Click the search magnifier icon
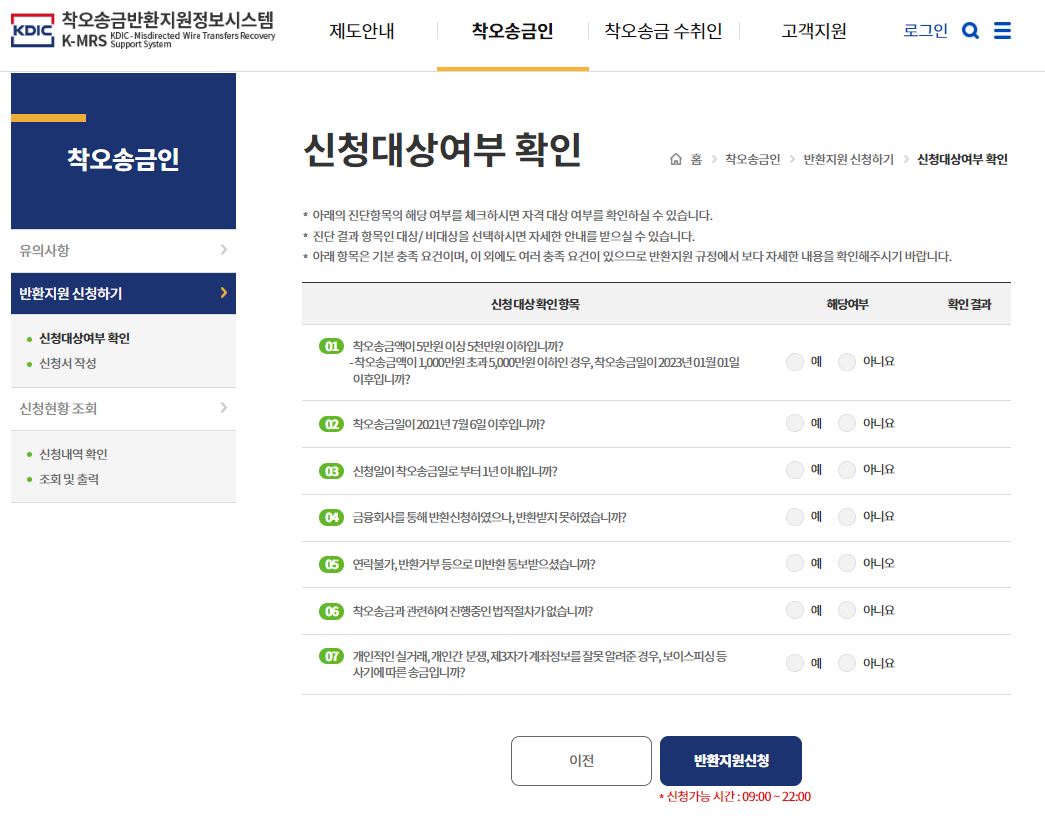 (969, 30)
